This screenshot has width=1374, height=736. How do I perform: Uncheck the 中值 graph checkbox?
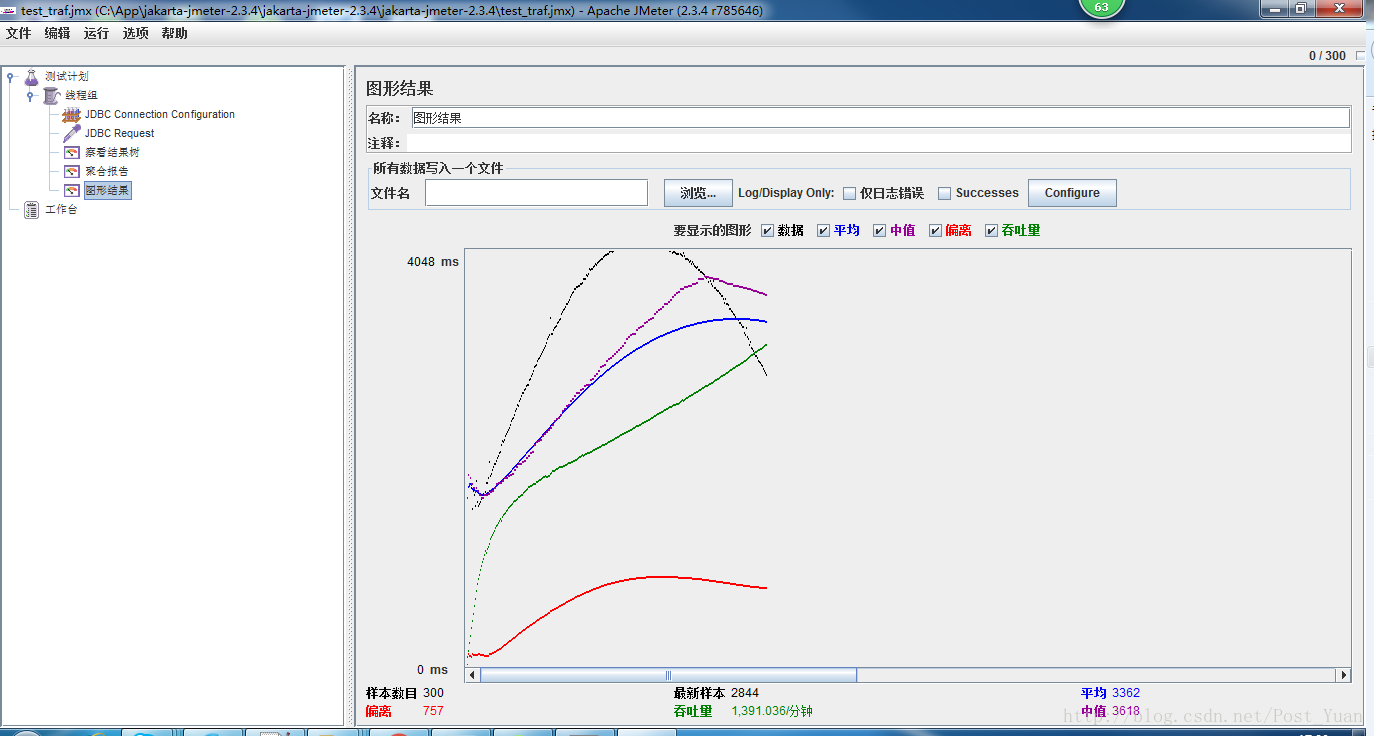click(879, 230)
